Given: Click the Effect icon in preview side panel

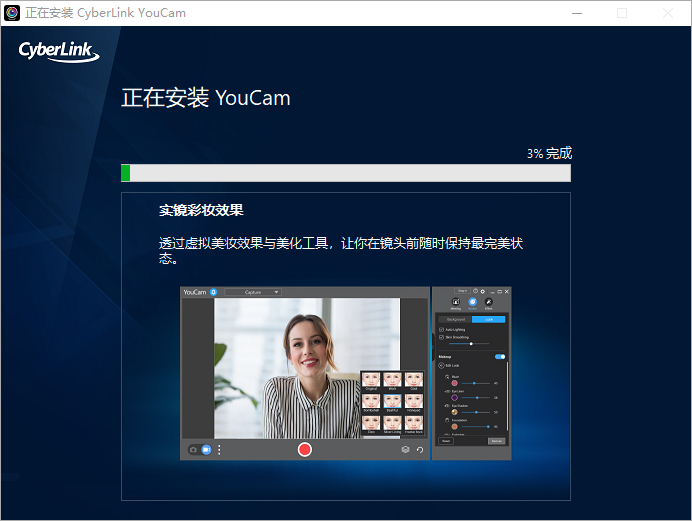Looking at the screenshot, I should [489, 303].
